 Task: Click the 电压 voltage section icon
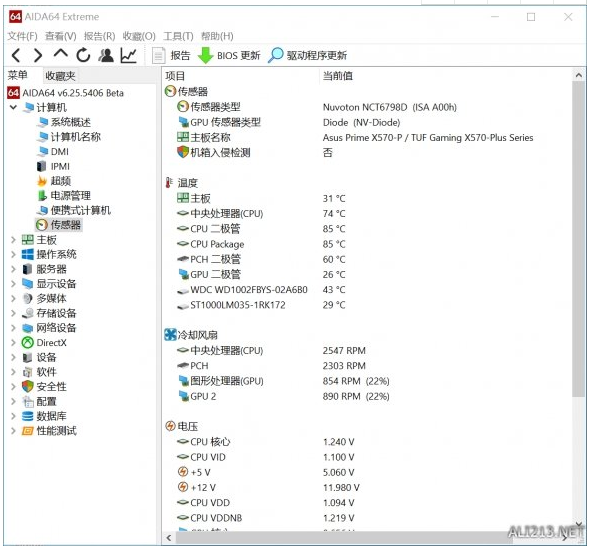[x=170, y=426]
